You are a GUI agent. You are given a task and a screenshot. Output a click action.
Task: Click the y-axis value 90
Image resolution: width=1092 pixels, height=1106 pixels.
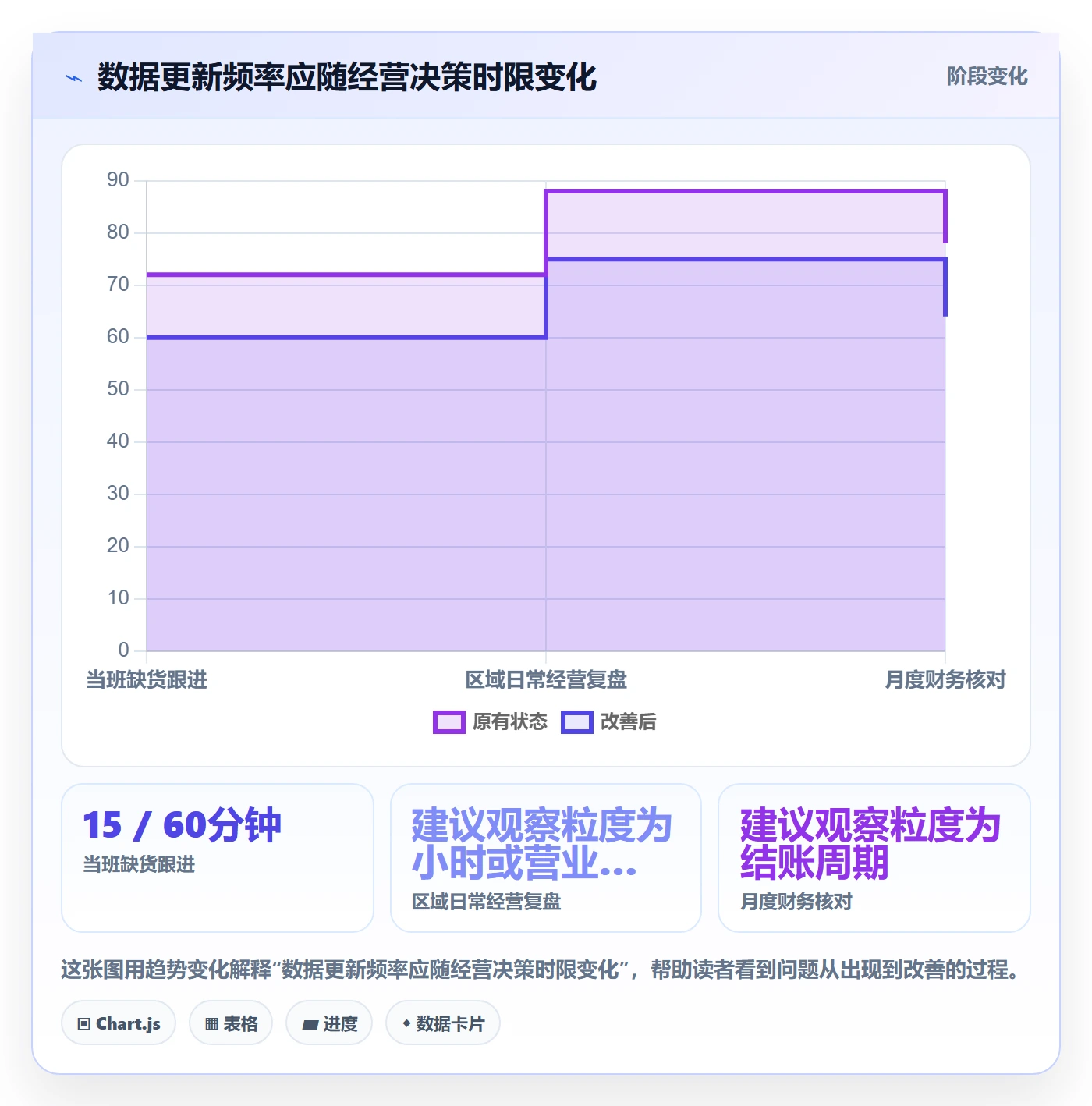tap(118, 180)
